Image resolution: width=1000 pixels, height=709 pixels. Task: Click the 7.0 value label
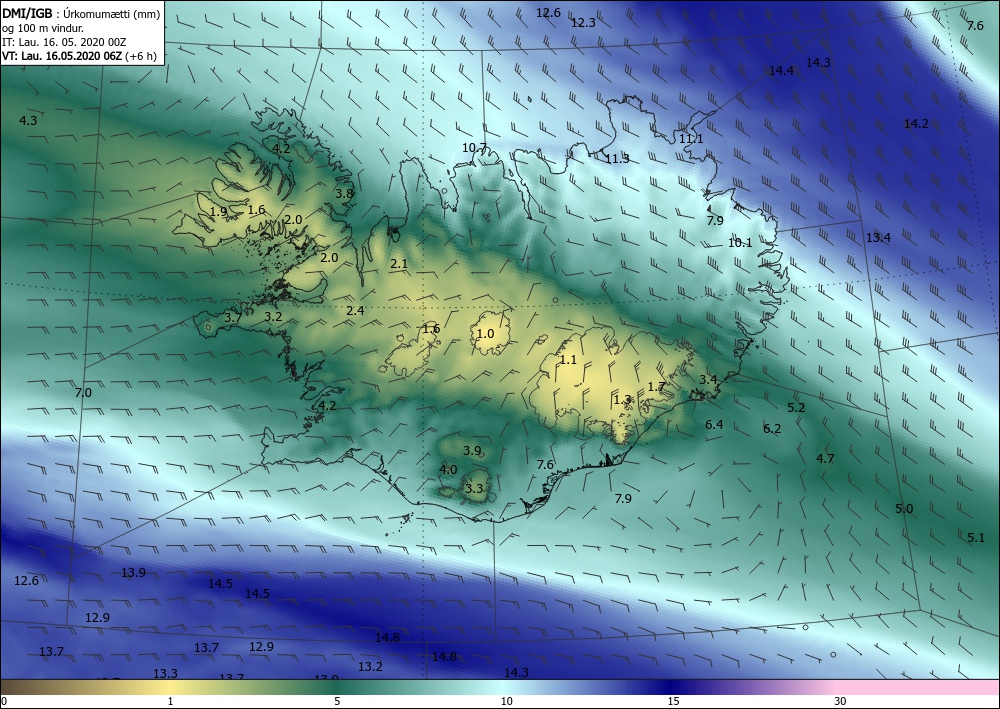click(x=83, y=392)
